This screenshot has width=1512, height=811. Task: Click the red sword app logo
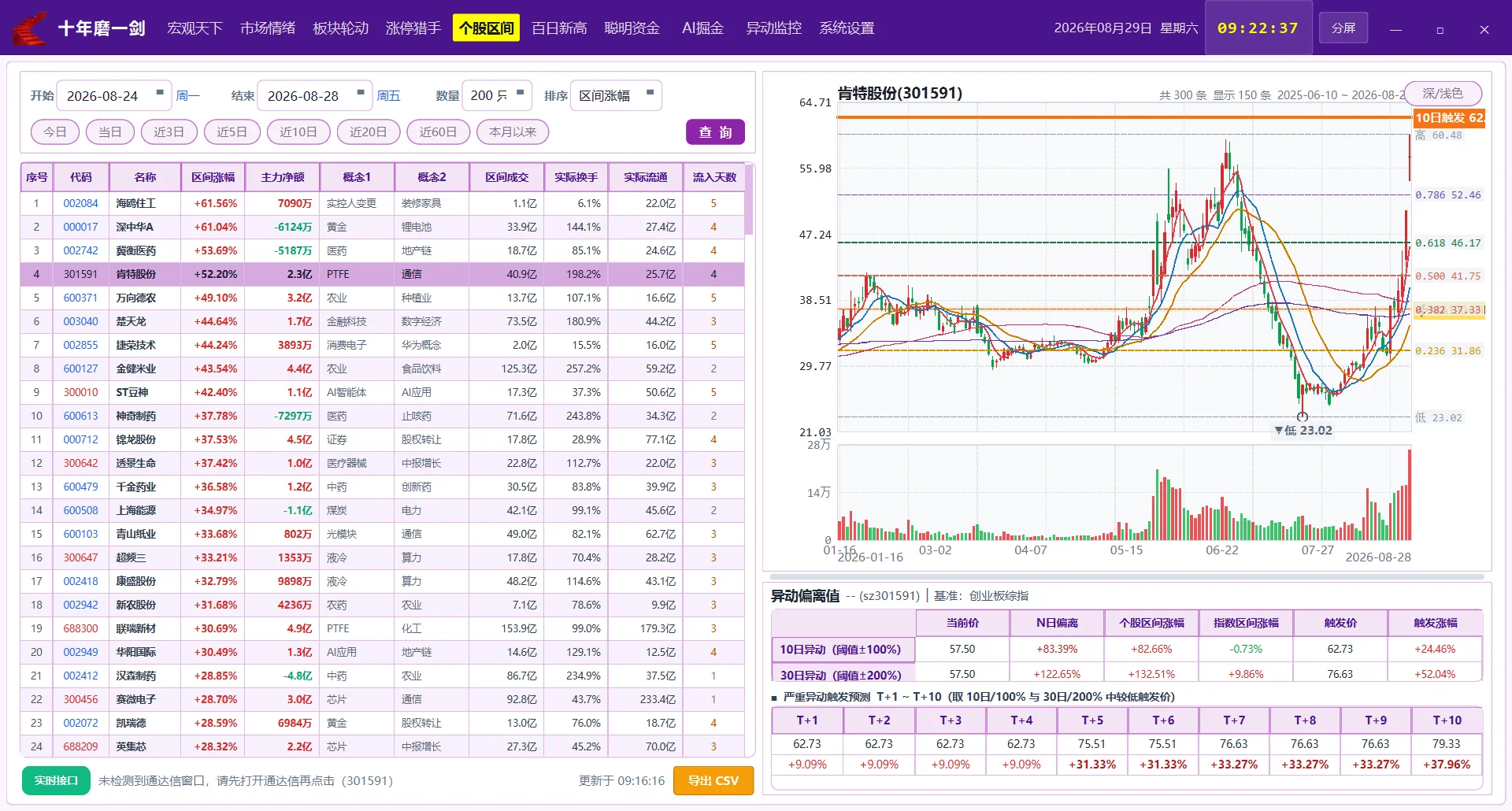click(x=29, y=28)
